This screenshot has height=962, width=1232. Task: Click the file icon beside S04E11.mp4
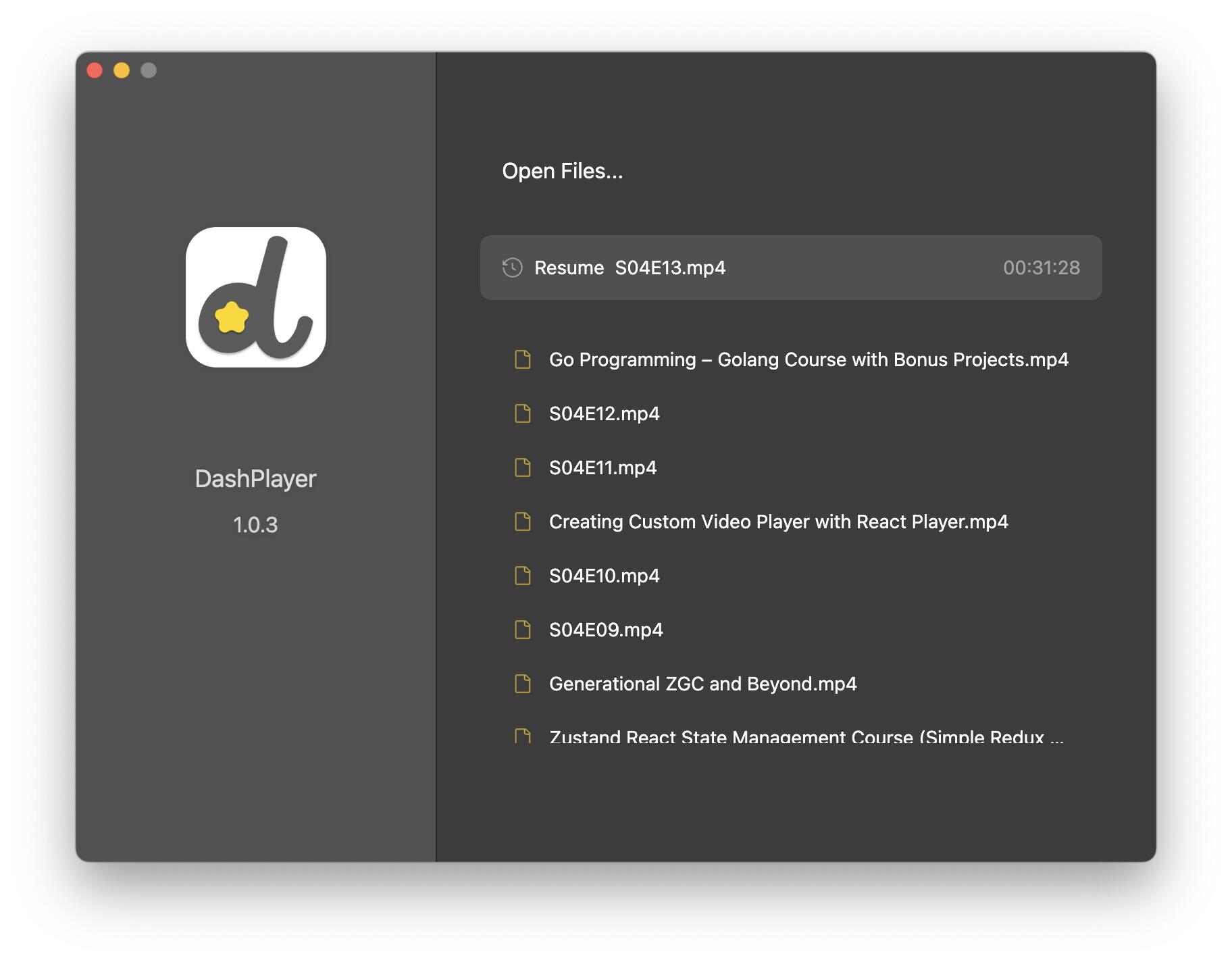click(x=521, y=467)
